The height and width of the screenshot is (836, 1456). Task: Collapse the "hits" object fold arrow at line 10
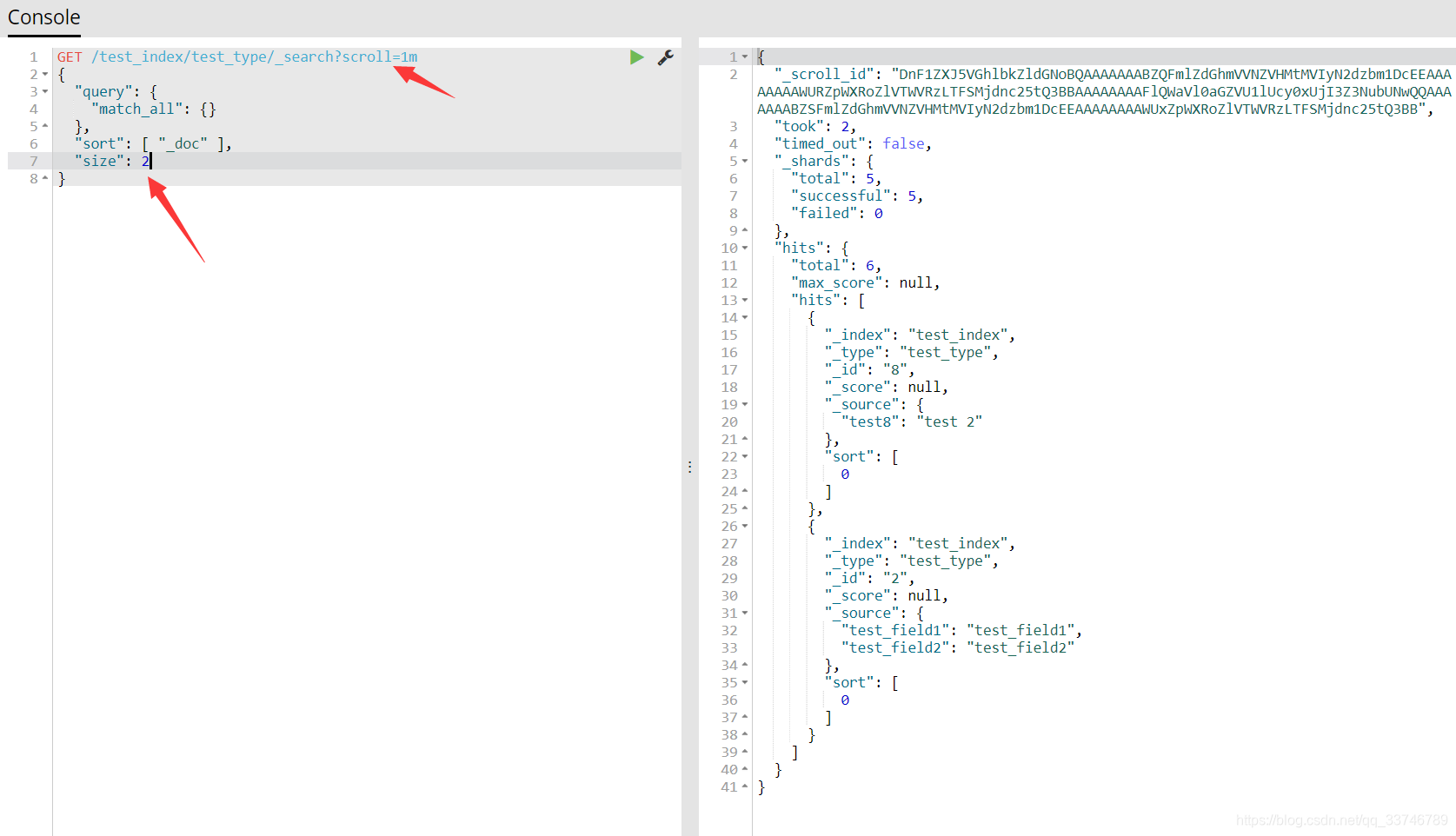tap(745, 249)
